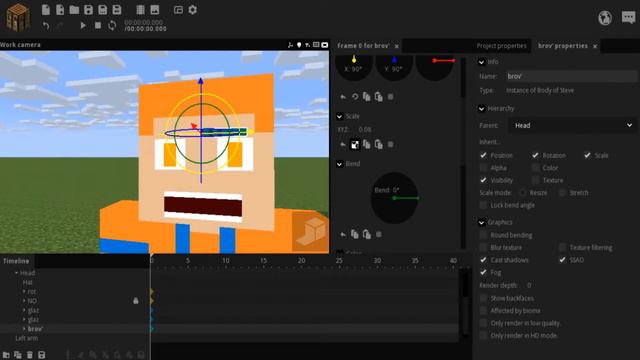The height and width of the screenshot is (360, 640).
Task: Switch to Project properties tab
Action: [x=501, y=46]
